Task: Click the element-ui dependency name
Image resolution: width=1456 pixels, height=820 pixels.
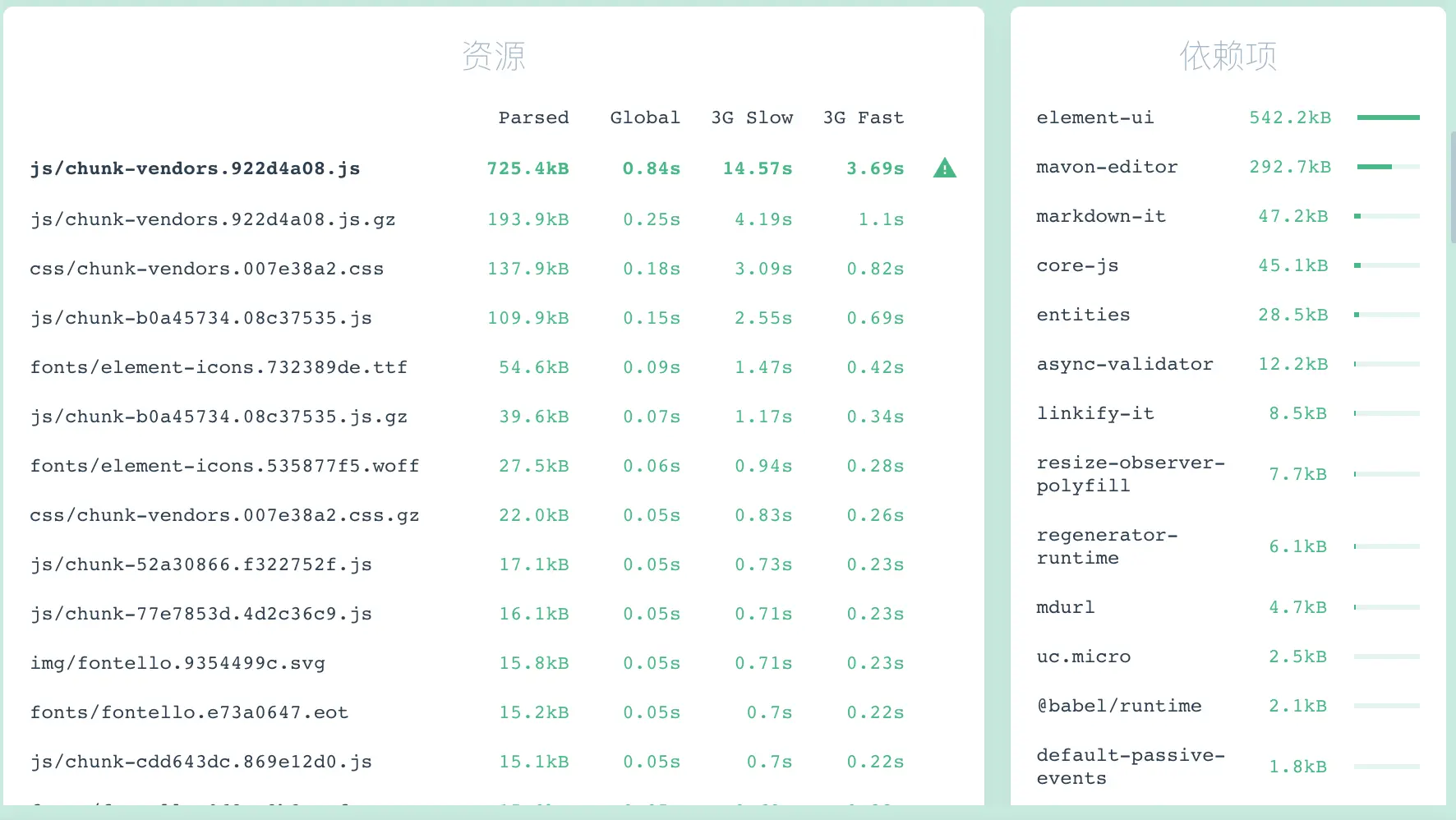Action: pos(1095,117)
